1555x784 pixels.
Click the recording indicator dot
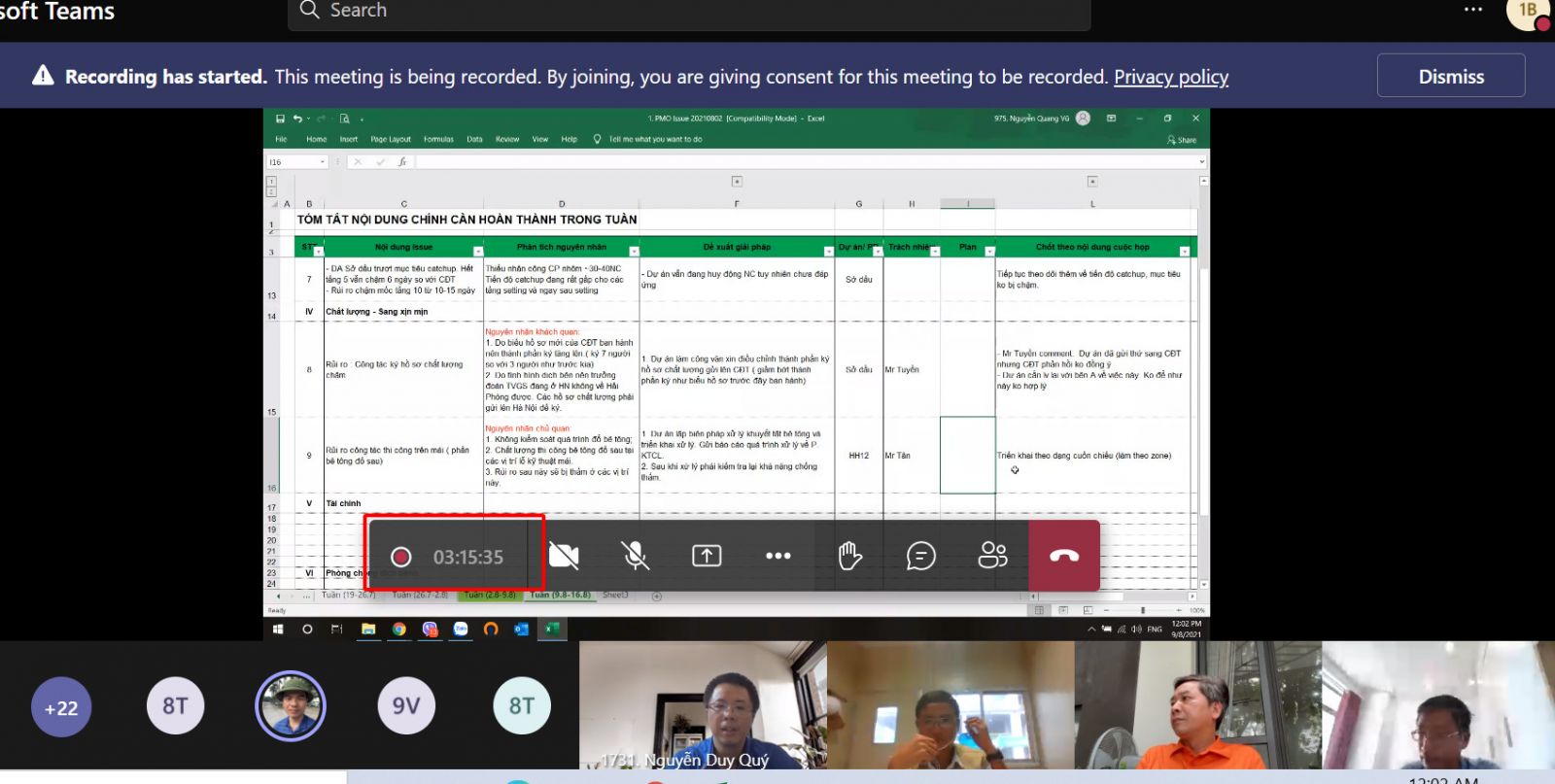400,557
